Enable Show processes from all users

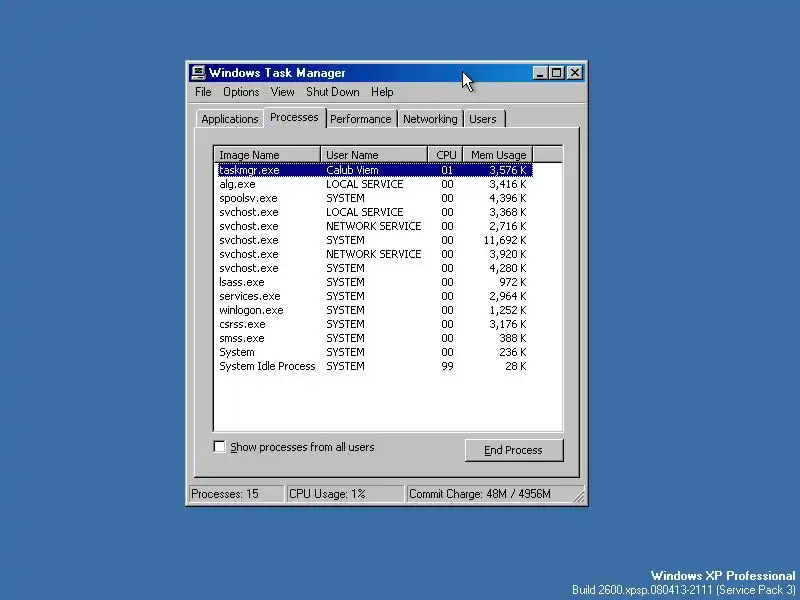219,447
